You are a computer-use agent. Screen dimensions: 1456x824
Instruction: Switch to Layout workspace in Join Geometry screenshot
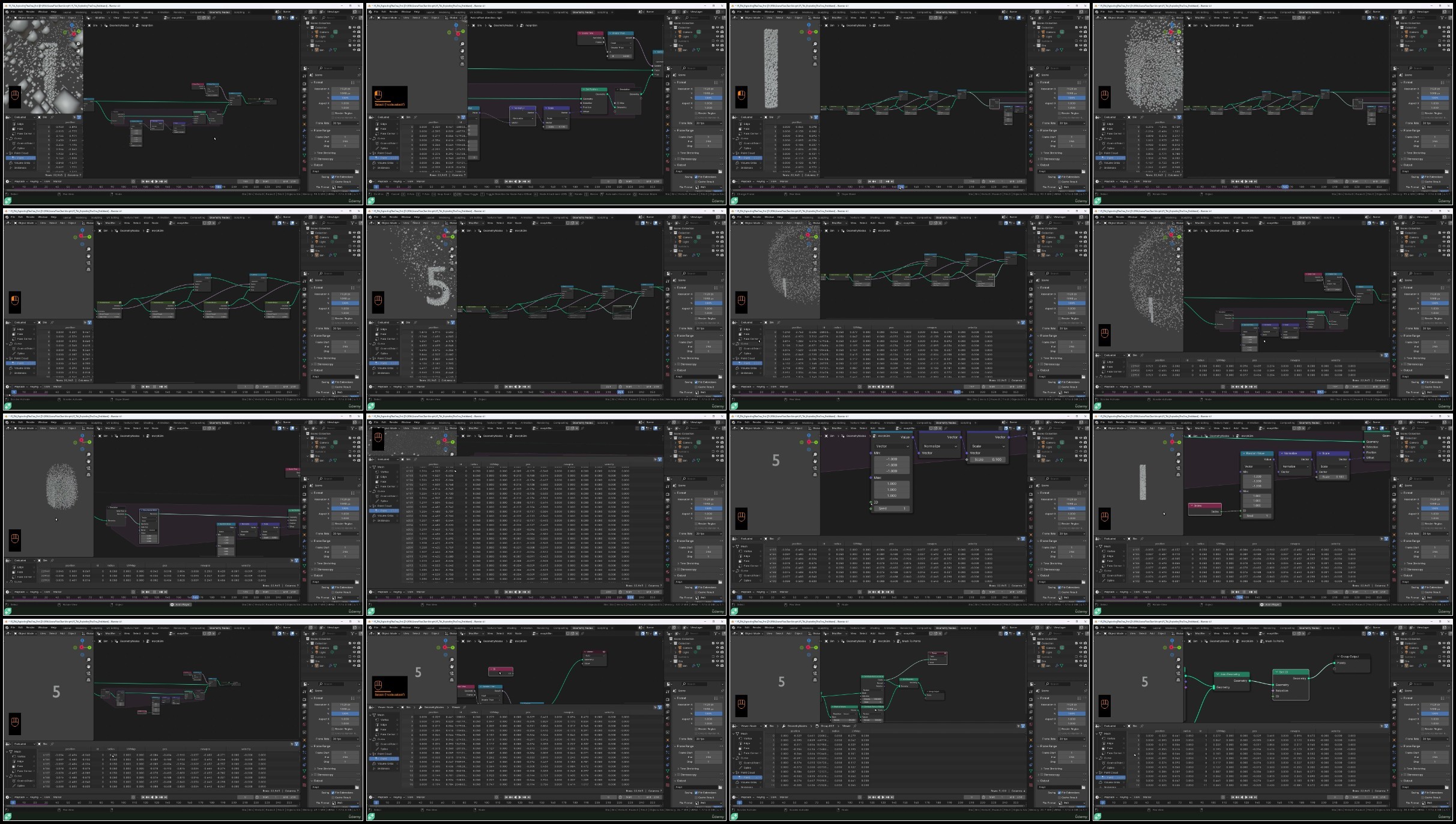point(1157,628)
